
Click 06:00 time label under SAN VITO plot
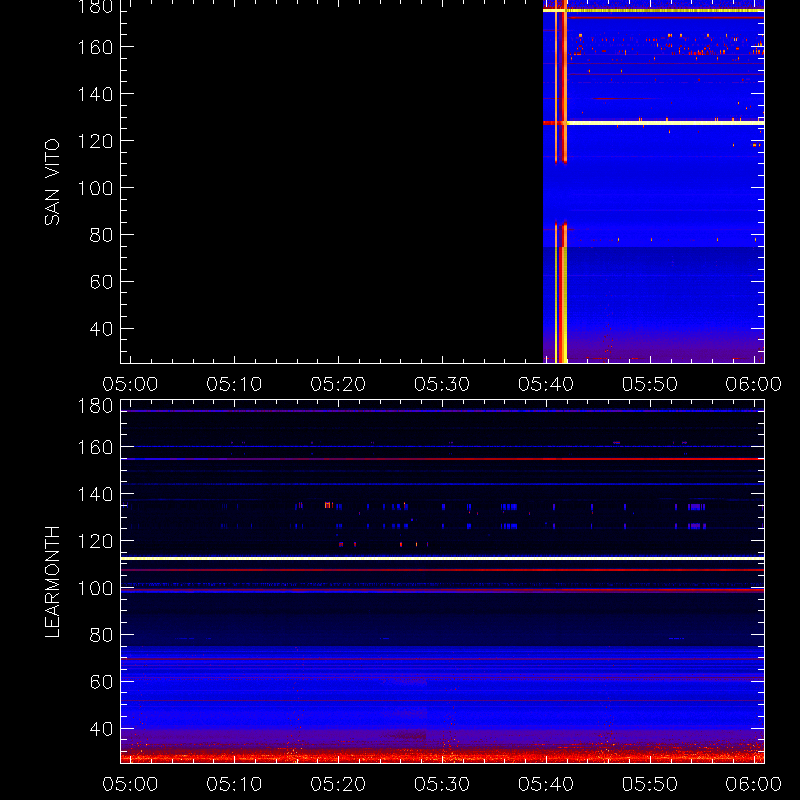[x=754, y=384]
